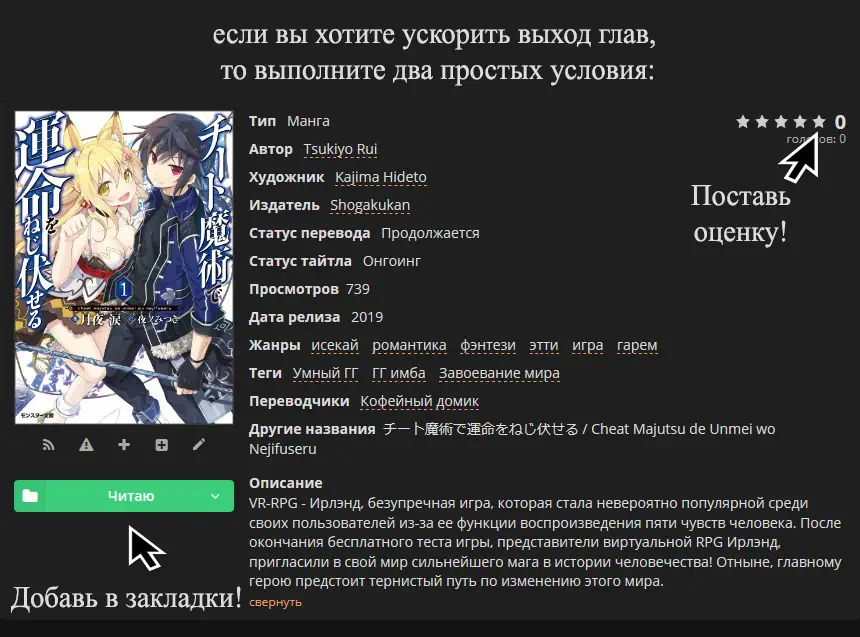The image size is (860, 637).
Task: Click the boxed plus icon under the cover
Action: click(x=161, y=444)
